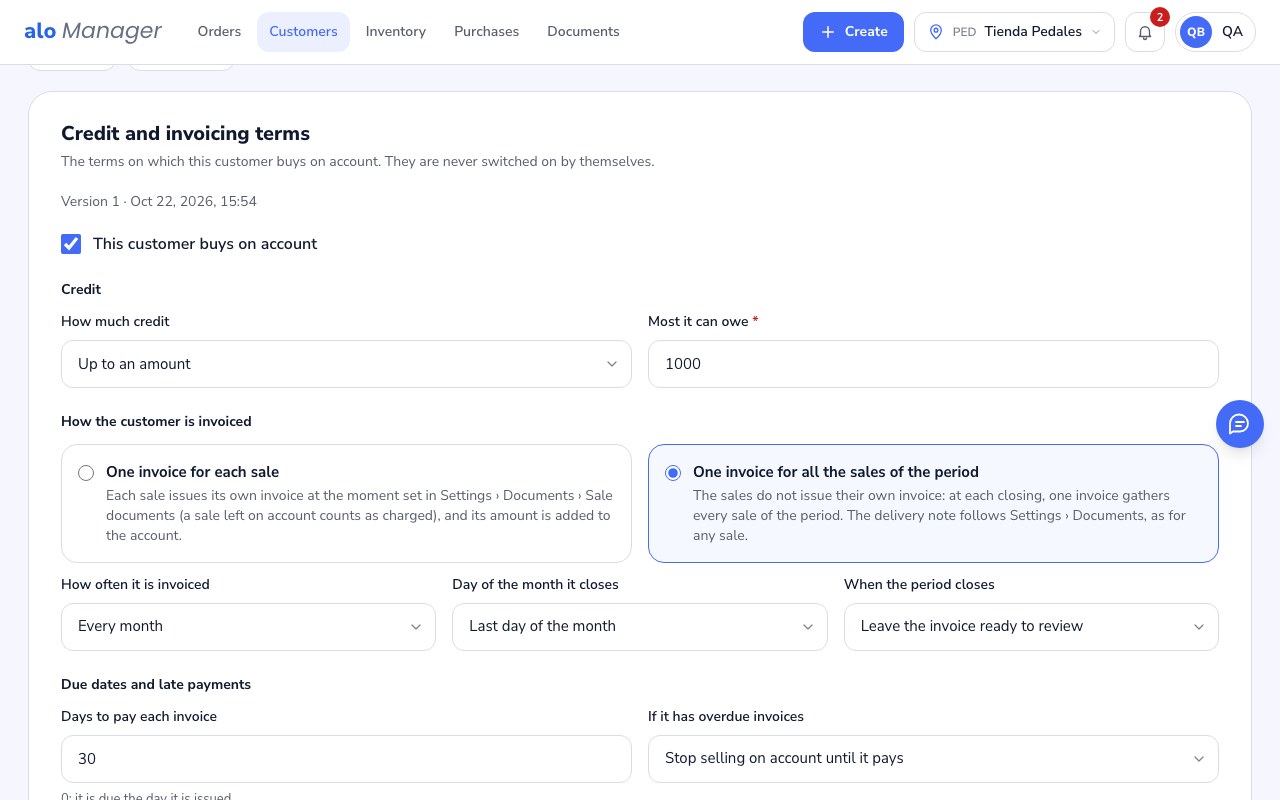1280x800 pixels.
Task: Click the Most it can owe field
Action: click(933, 364)
